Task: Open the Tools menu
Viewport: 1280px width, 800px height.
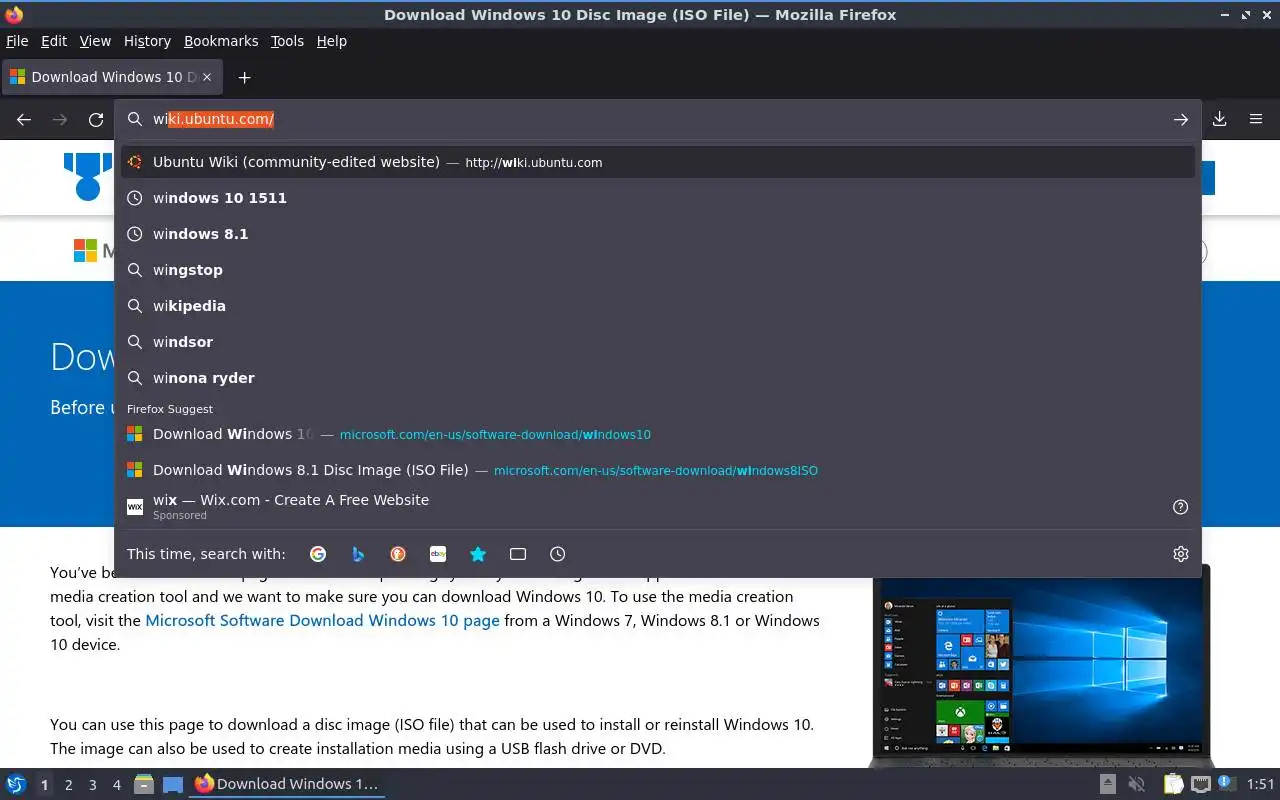Action: click(x=287, y=41)
